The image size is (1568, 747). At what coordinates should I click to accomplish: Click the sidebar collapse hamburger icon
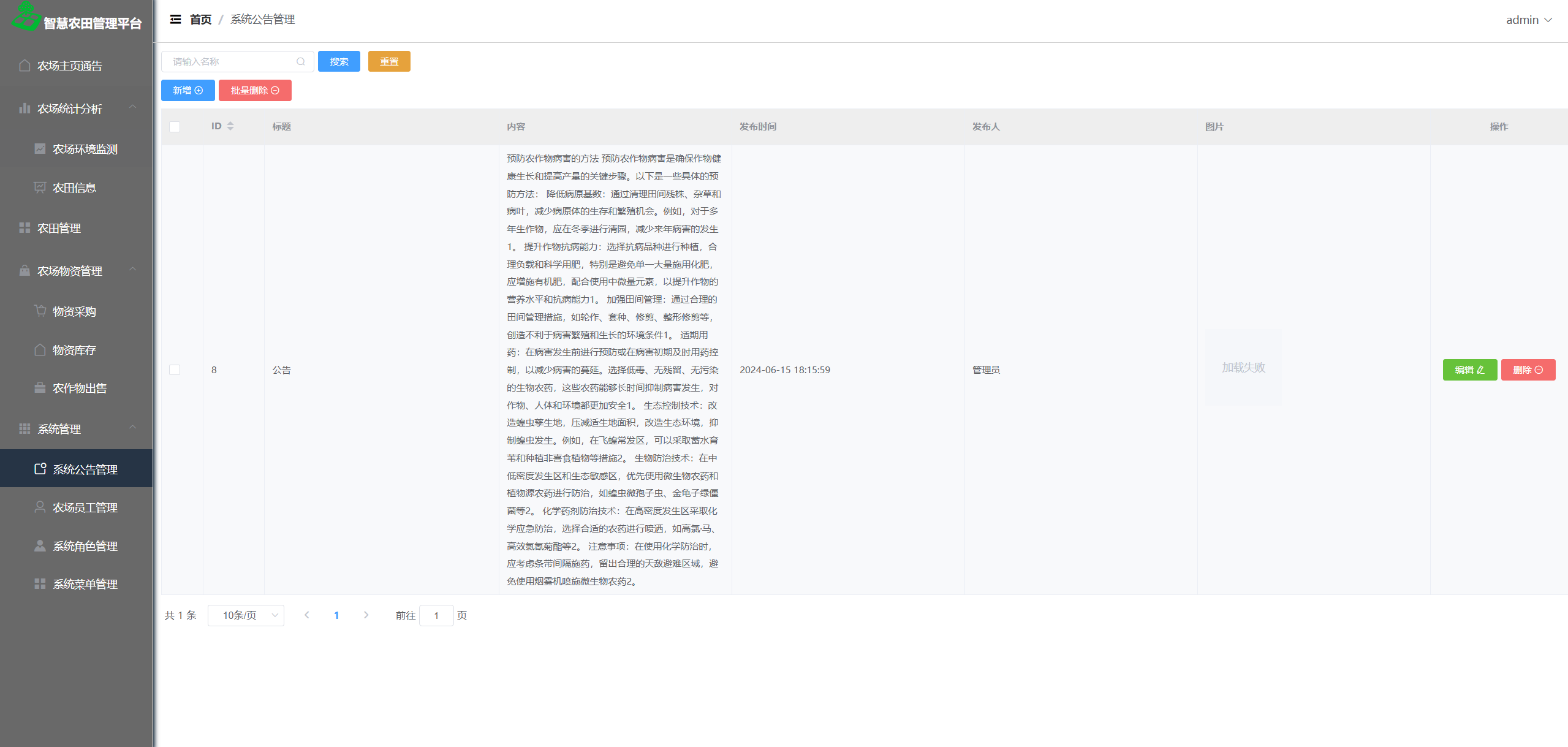tap(175, 20)
